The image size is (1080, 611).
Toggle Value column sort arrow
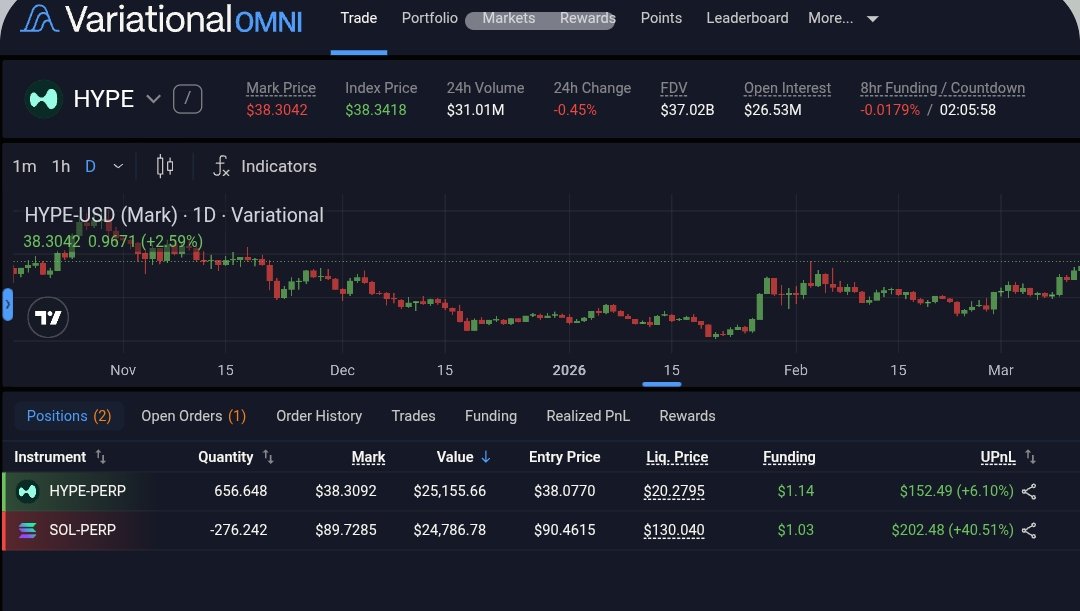point(486,457)
